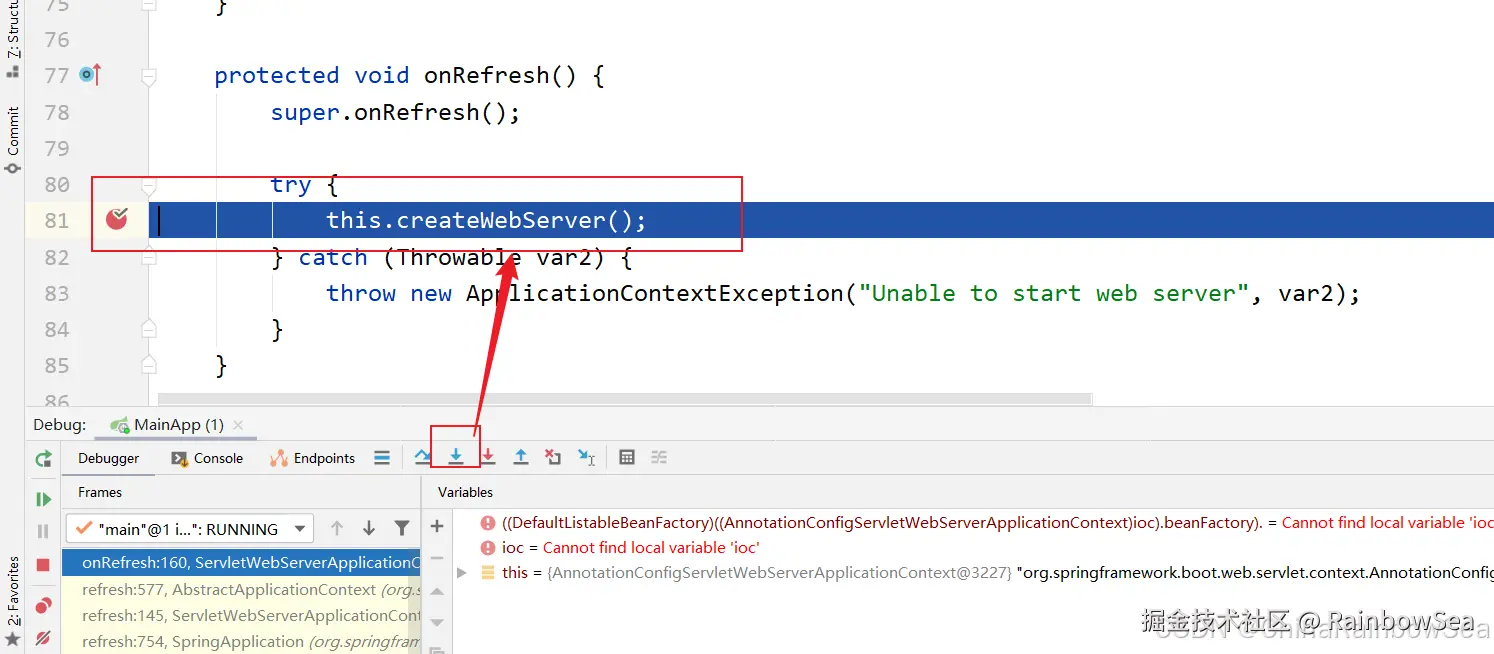
Task: Collapse the try block fold marker at line 80
Action: 149,185
